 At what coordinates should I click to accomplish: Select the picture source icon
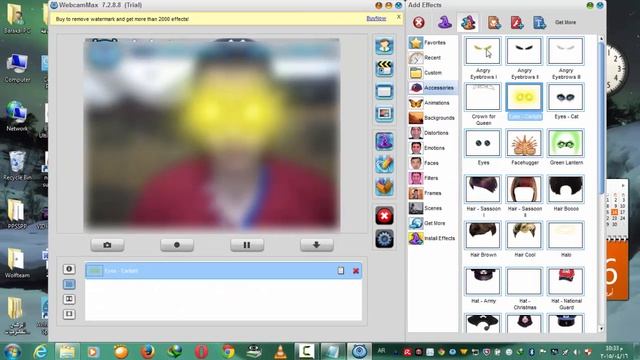point(384,114)
